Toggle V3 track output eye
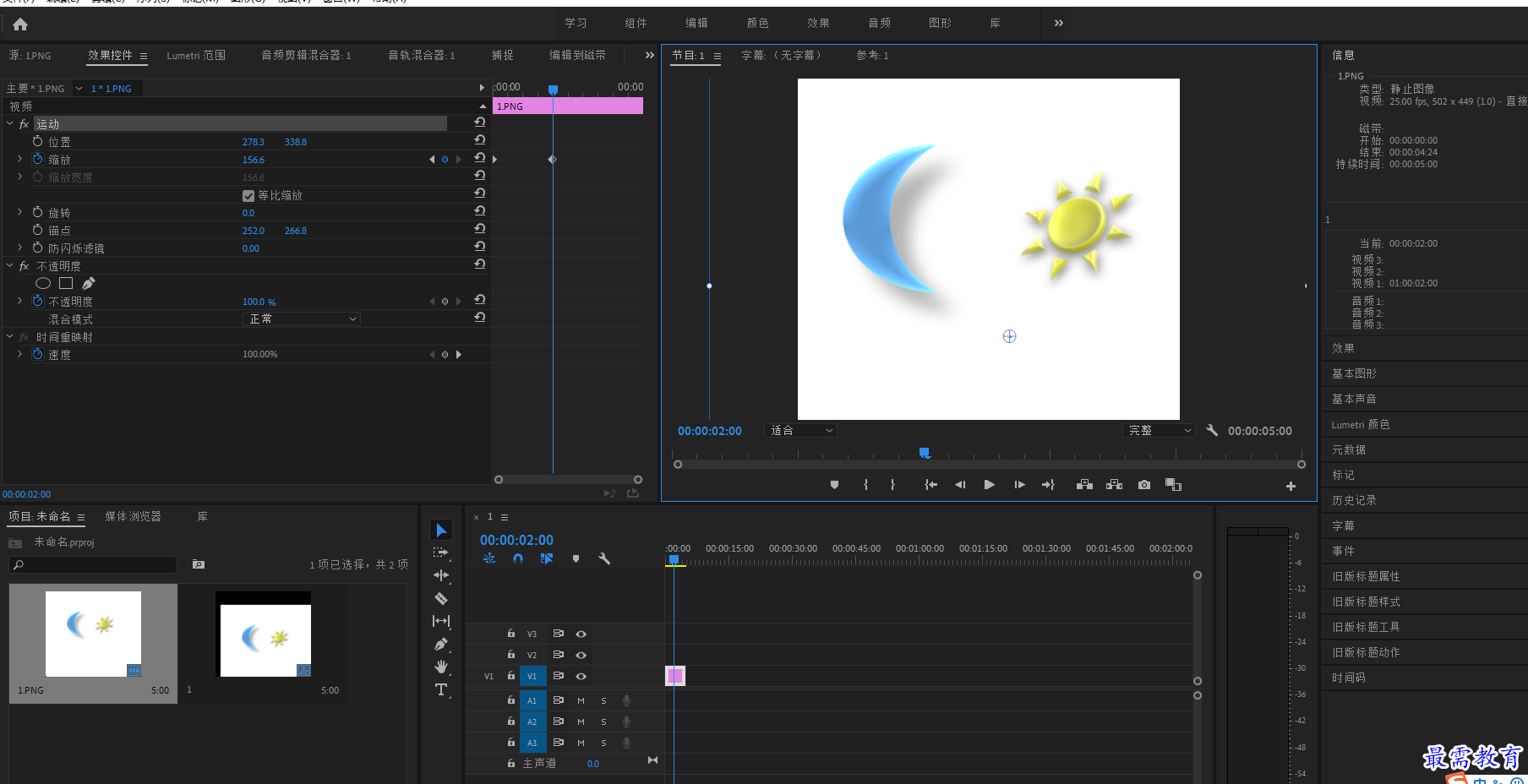 click(581, 634)
